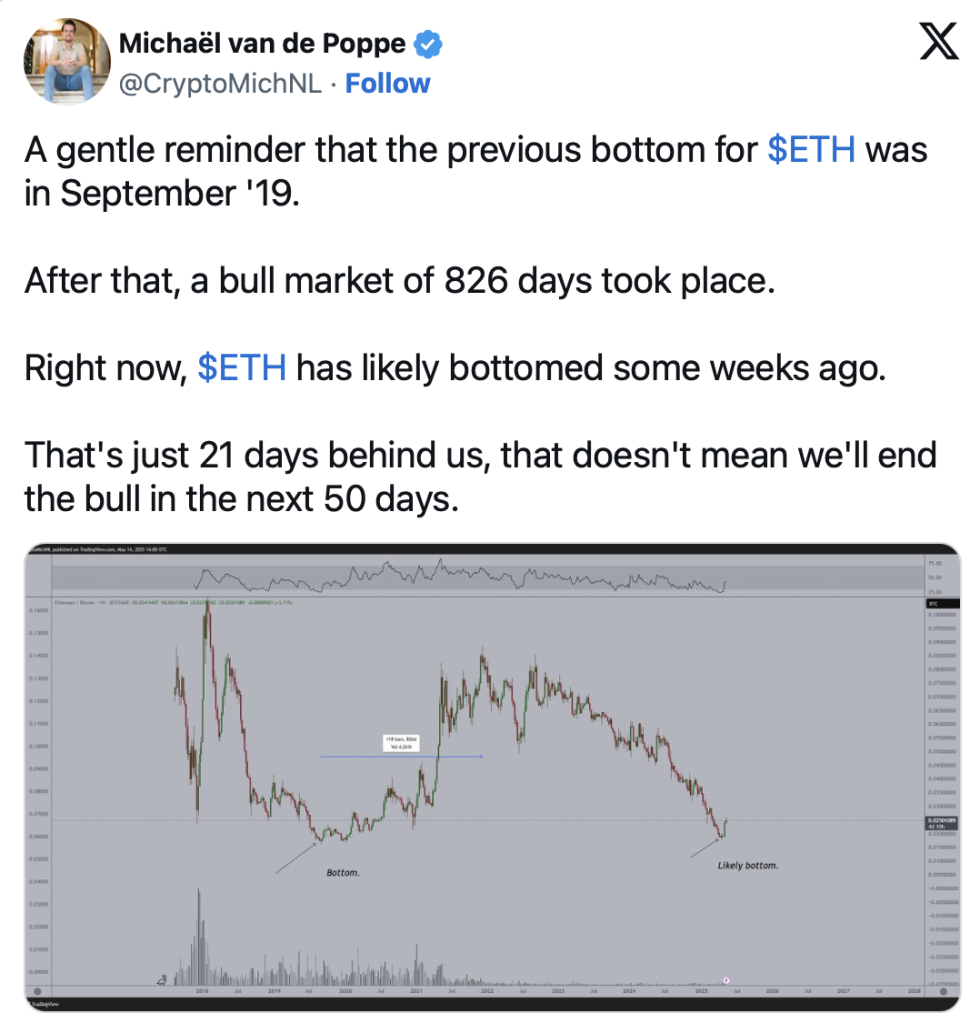Click the Follow link
The width and height of the screenshot is (980, 1024).
387,84
